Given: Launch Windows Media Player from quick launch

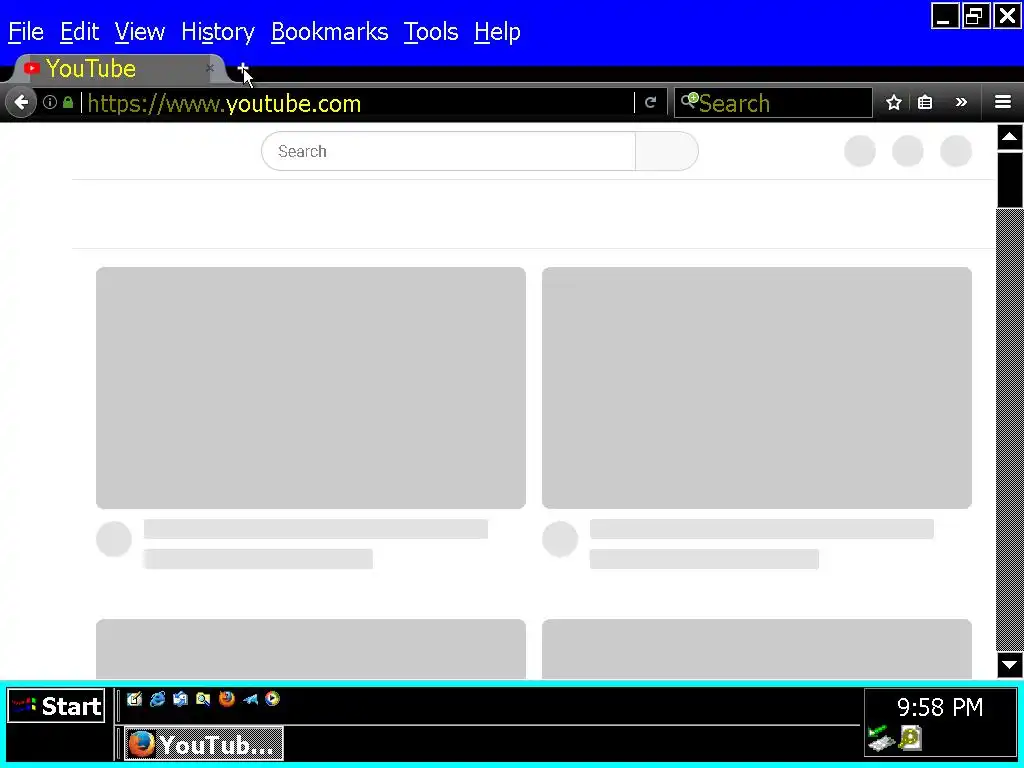Looking at the screenshot, I should tap(272, 699).
